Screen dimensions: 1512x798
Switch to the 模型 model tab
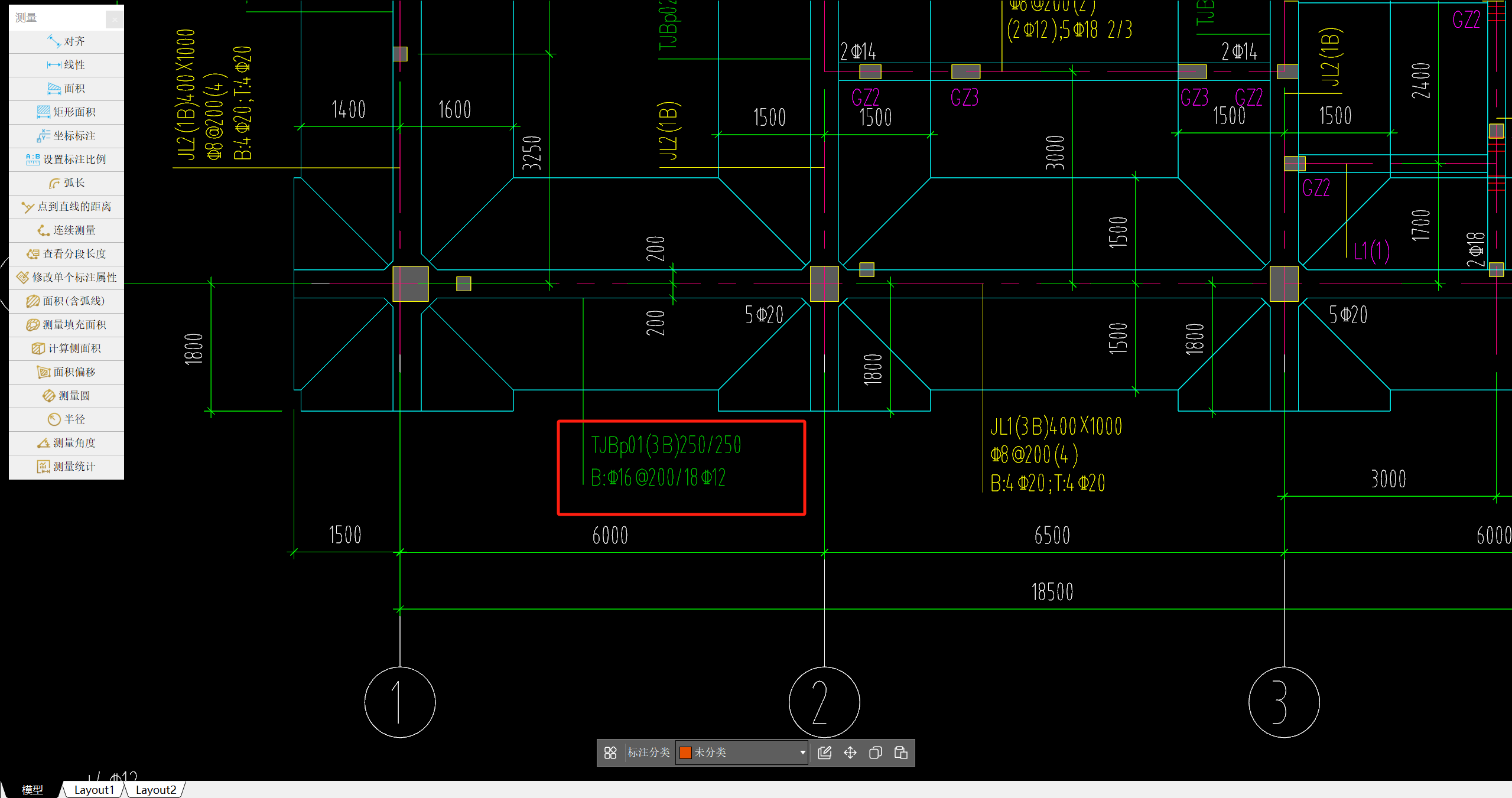[x=32, y=790]
